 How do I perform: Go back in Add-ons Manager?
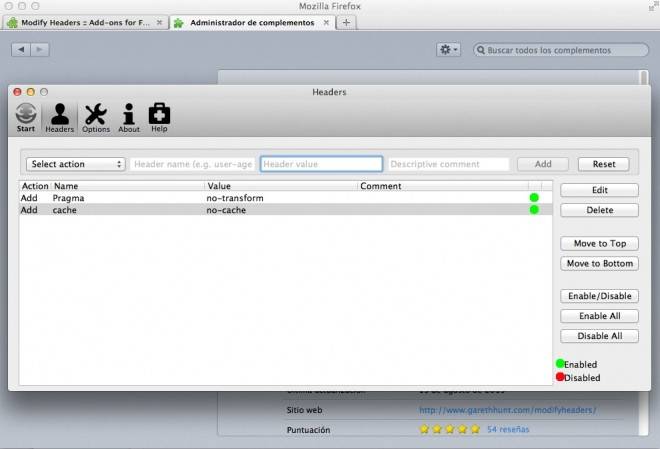point(21,50)
